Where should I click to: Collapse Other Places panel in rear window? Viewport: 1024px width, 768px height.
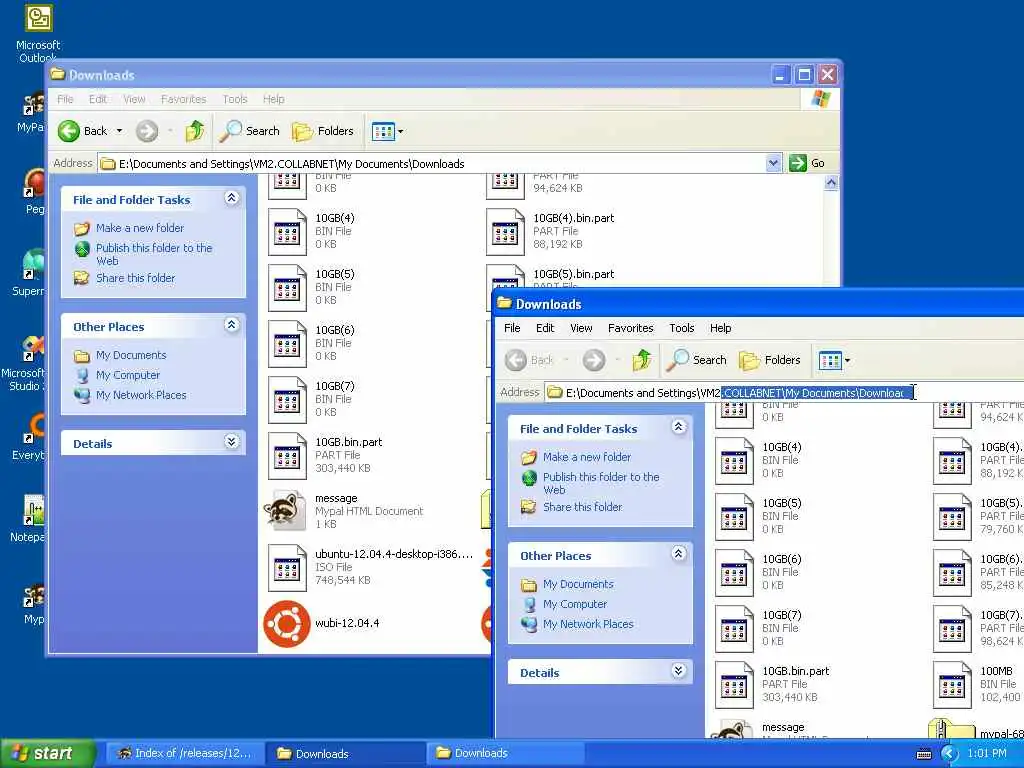tap(231, 325)
